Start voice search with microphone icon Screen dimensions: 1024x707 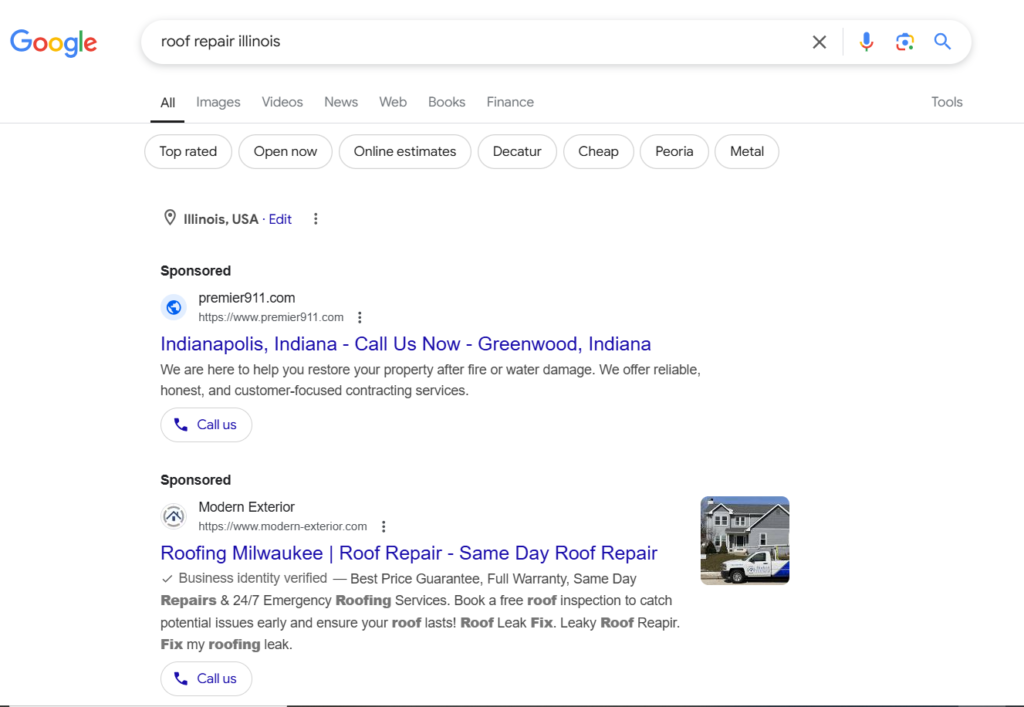pos(866,42)
